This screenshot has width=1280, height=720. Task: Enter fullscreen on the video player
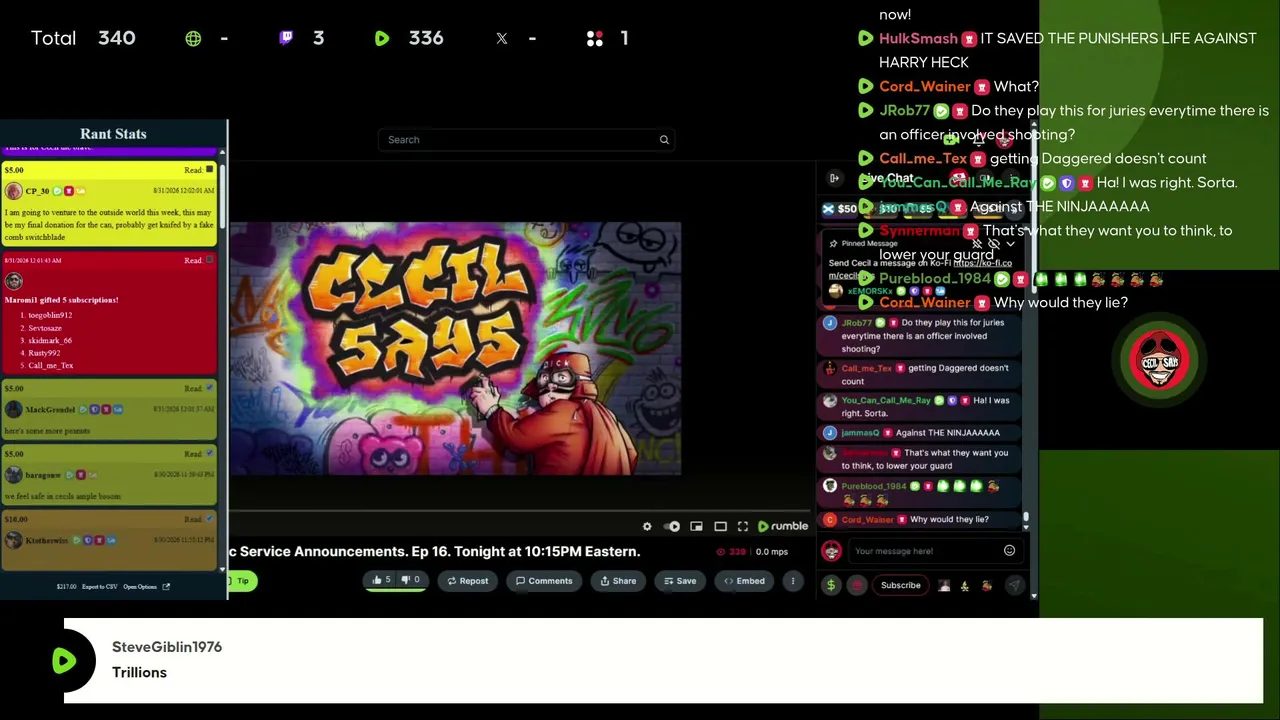pos(743,526)
